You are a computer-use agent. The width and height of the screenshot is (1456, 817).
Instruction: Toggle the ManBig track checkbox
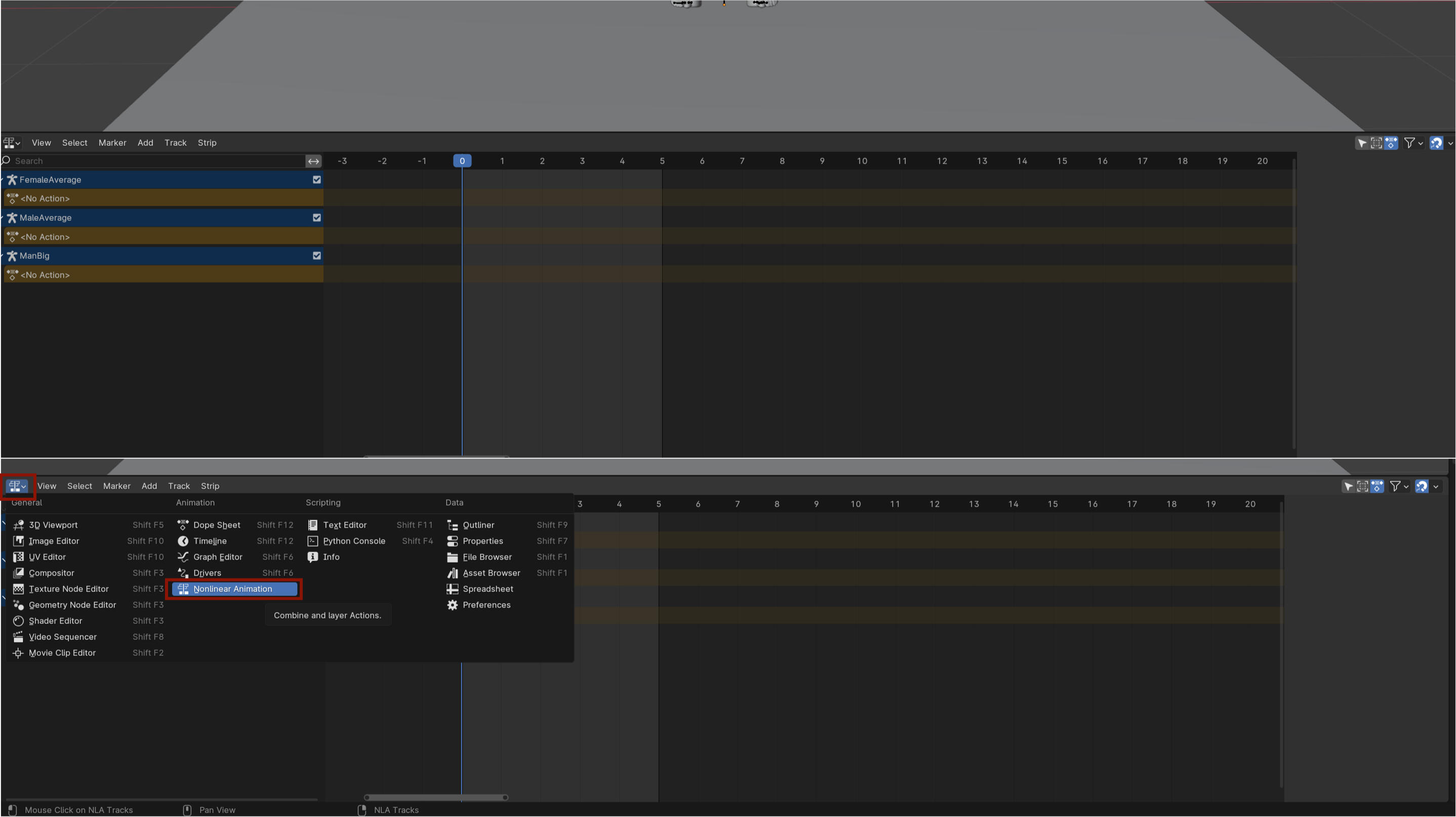(316, 256)
